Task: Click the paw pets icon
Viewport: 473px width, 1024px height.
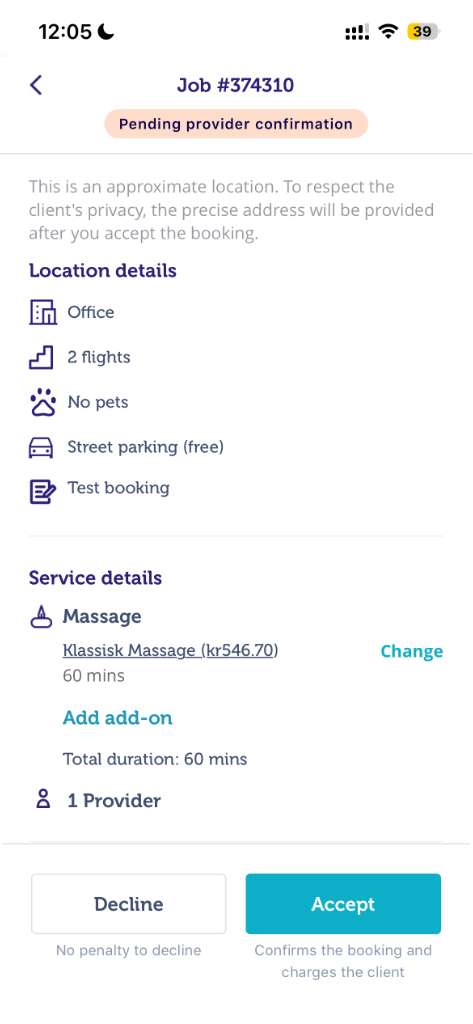Action: click(x=43, y=402)
